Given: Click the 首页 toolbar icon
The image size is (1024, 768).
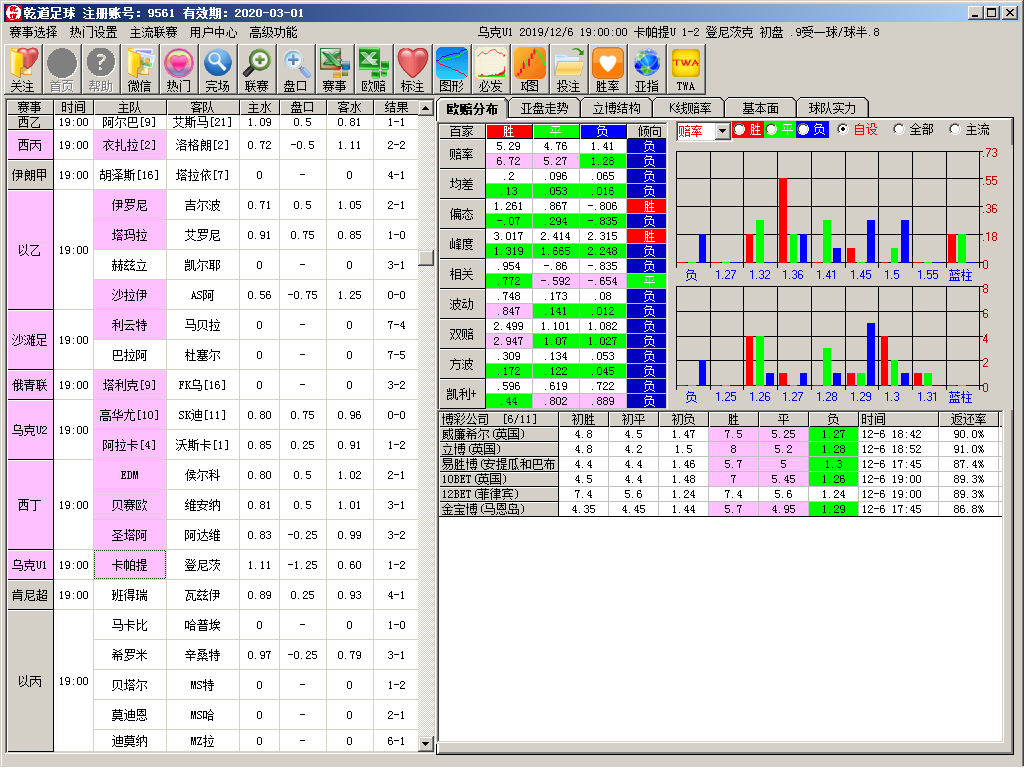Looking at the screenshot, I should [x=61, y=69].
